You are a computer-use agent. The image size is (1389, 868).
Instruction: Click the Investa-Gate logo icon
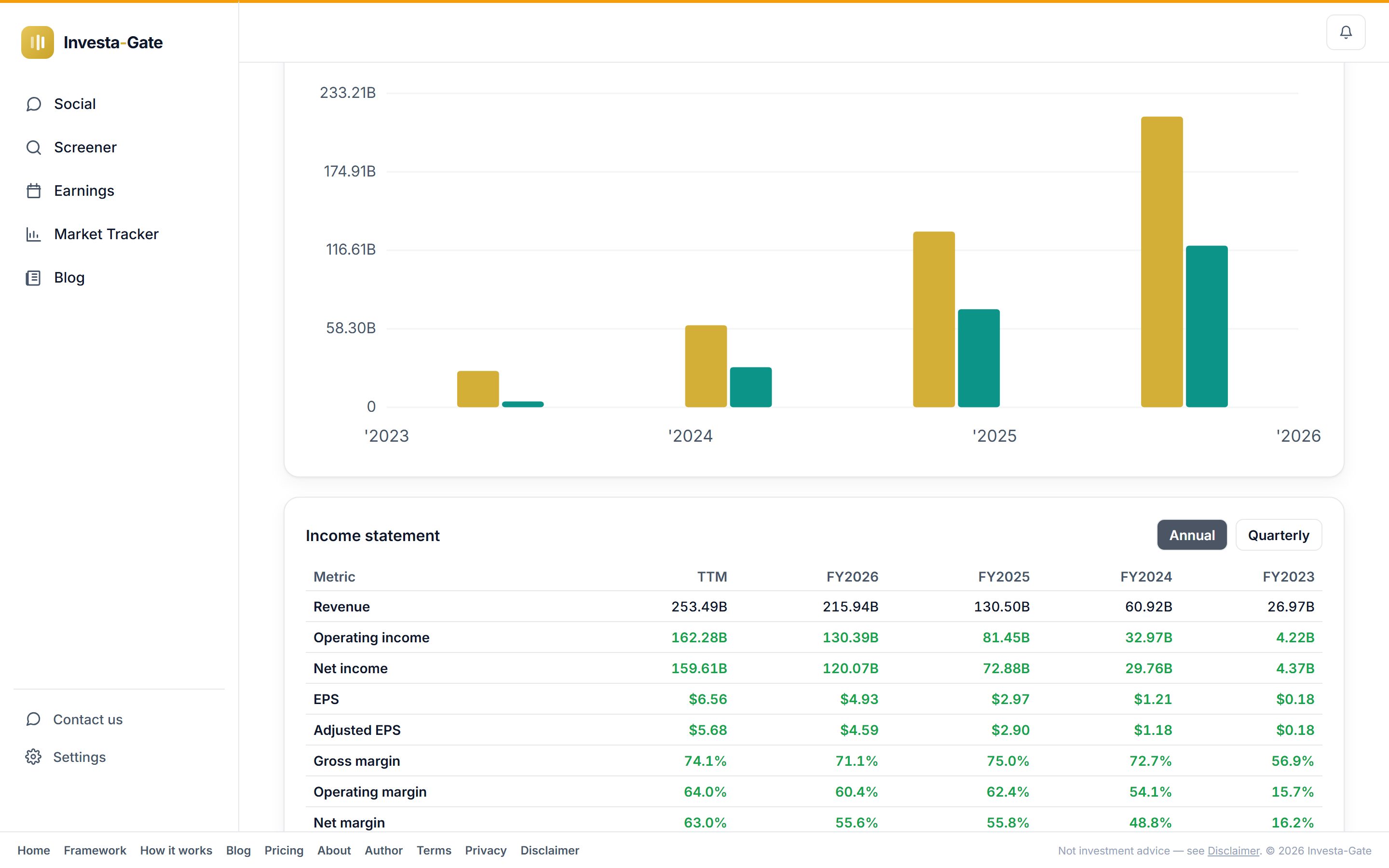[x=37, y=42]
